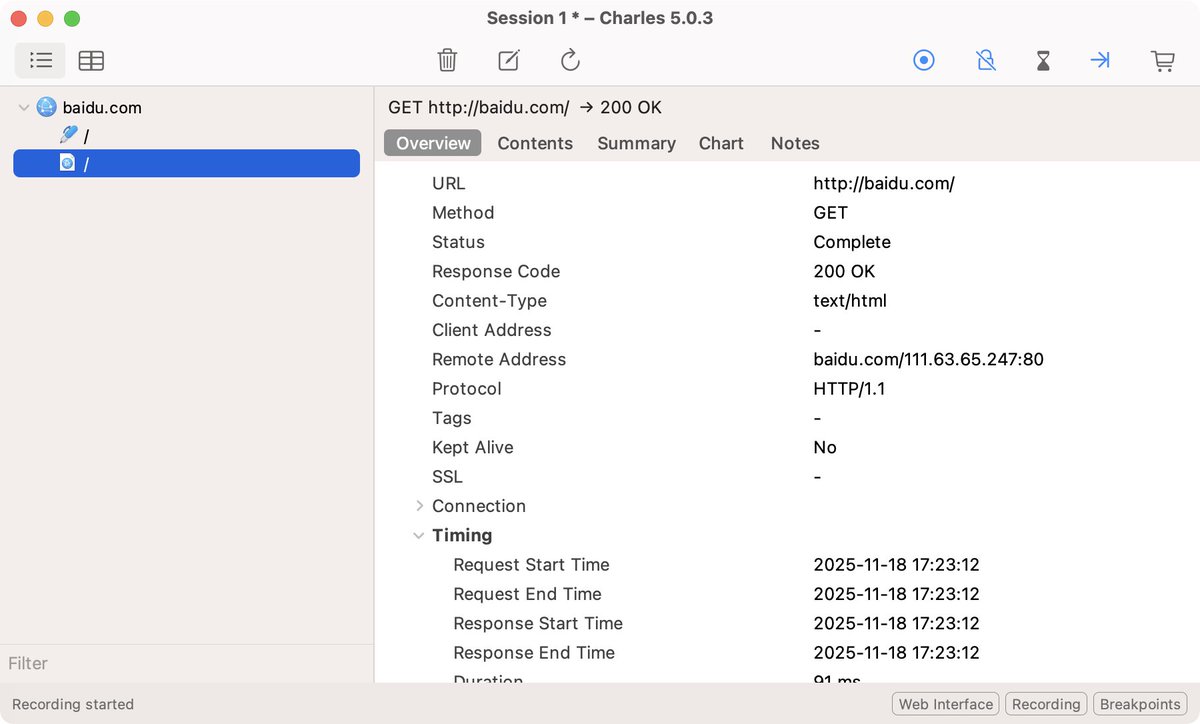The width and height of the screenshot is (1200, 724).
Task: Toggle breakpoints arrow icon
Action: (1100, 61)
